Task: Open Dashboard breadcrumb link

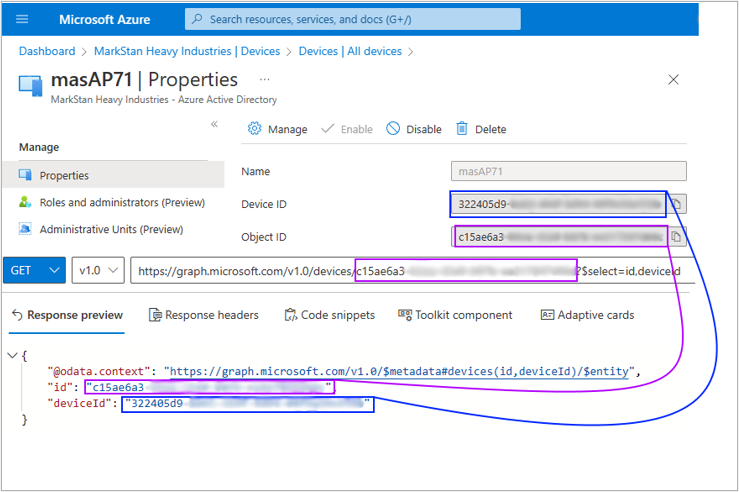Action: pyautogui.click(x=47, y=51)
